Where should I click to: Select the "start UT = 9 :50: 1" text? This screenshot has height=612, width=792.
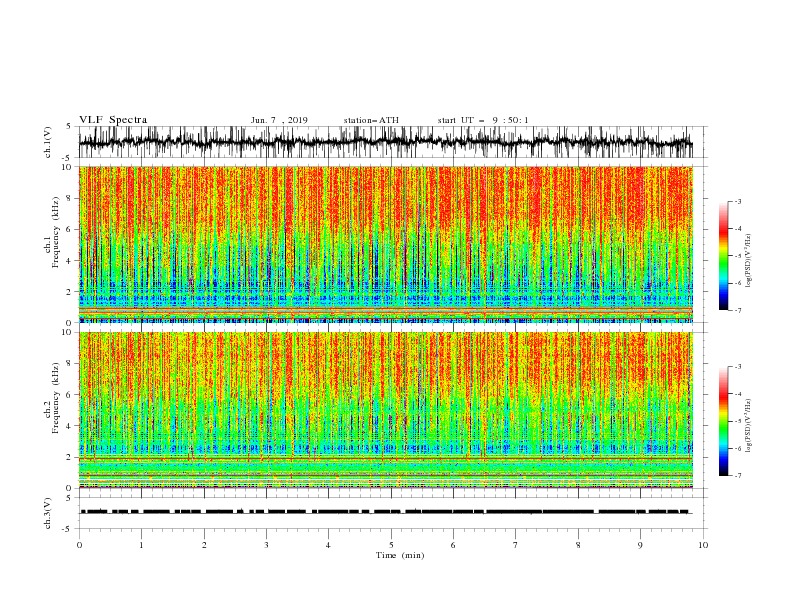click(x=483, y=120)
